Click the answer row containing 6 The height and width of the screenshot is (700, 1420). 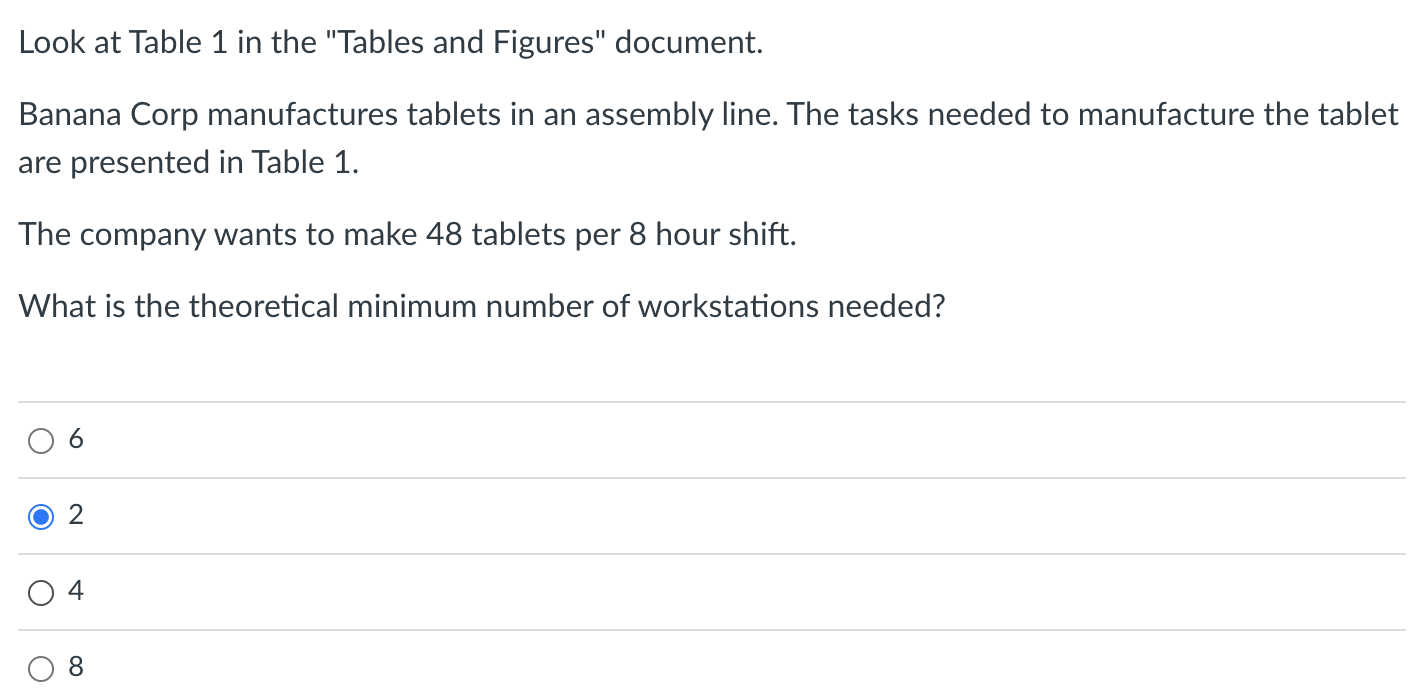[x=400, y=440]
